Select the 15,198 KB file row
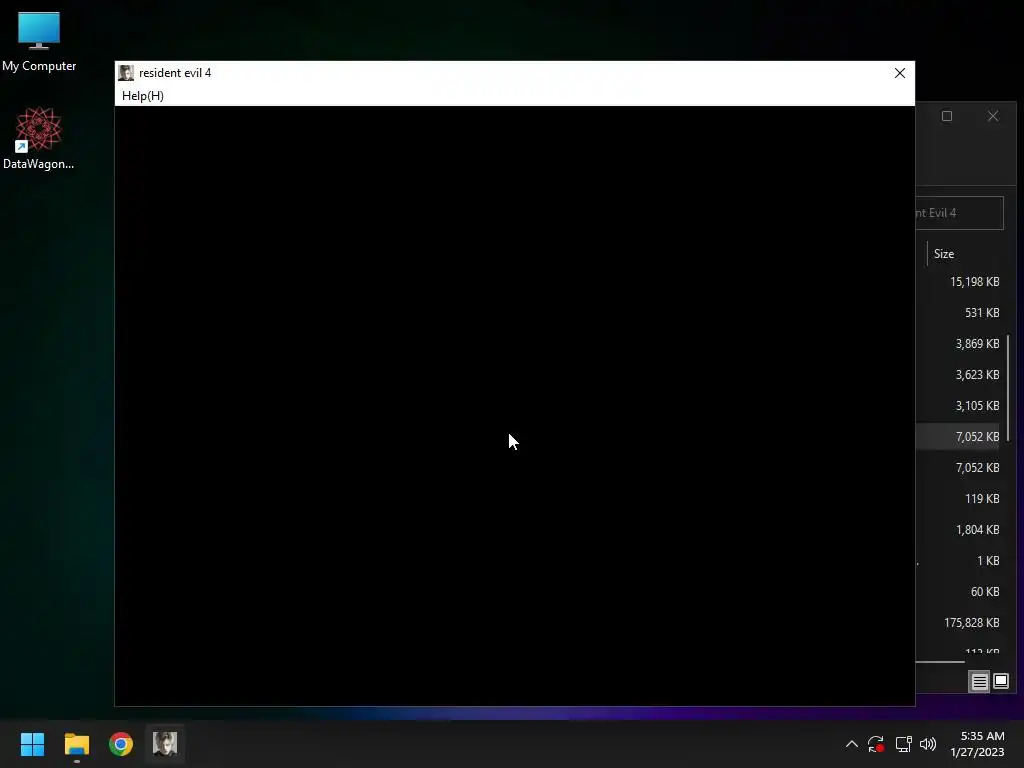This screenshot has width=1024, height=768. (x=959, y=282)
